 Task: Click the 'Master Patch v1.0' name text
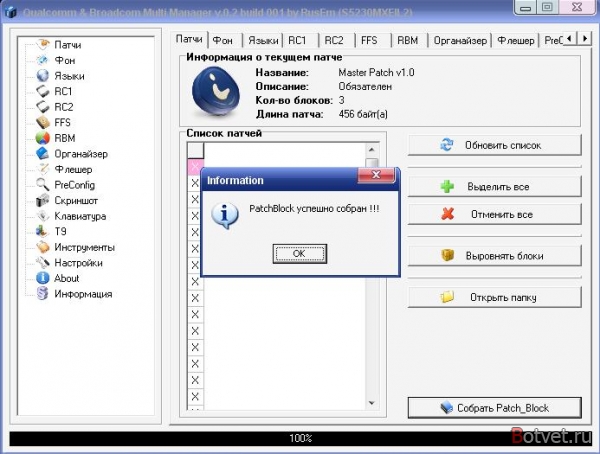[x=377, y=72]
